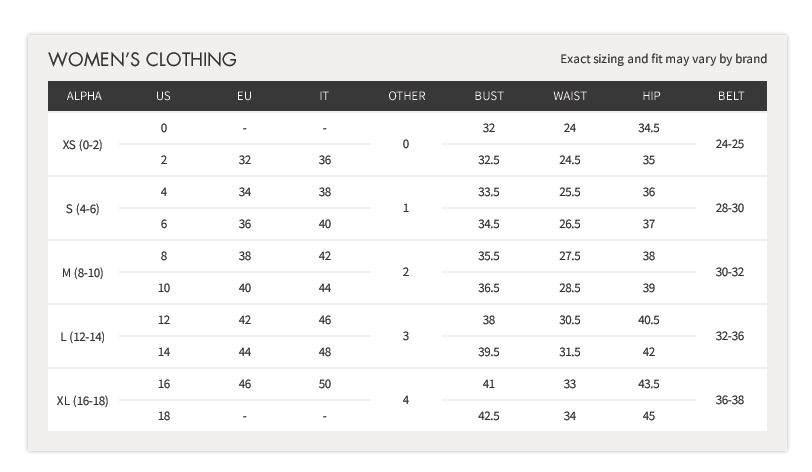This screenshot has height=472, width=812.
Task: Select the BUST column header
Action: [489, 96]
